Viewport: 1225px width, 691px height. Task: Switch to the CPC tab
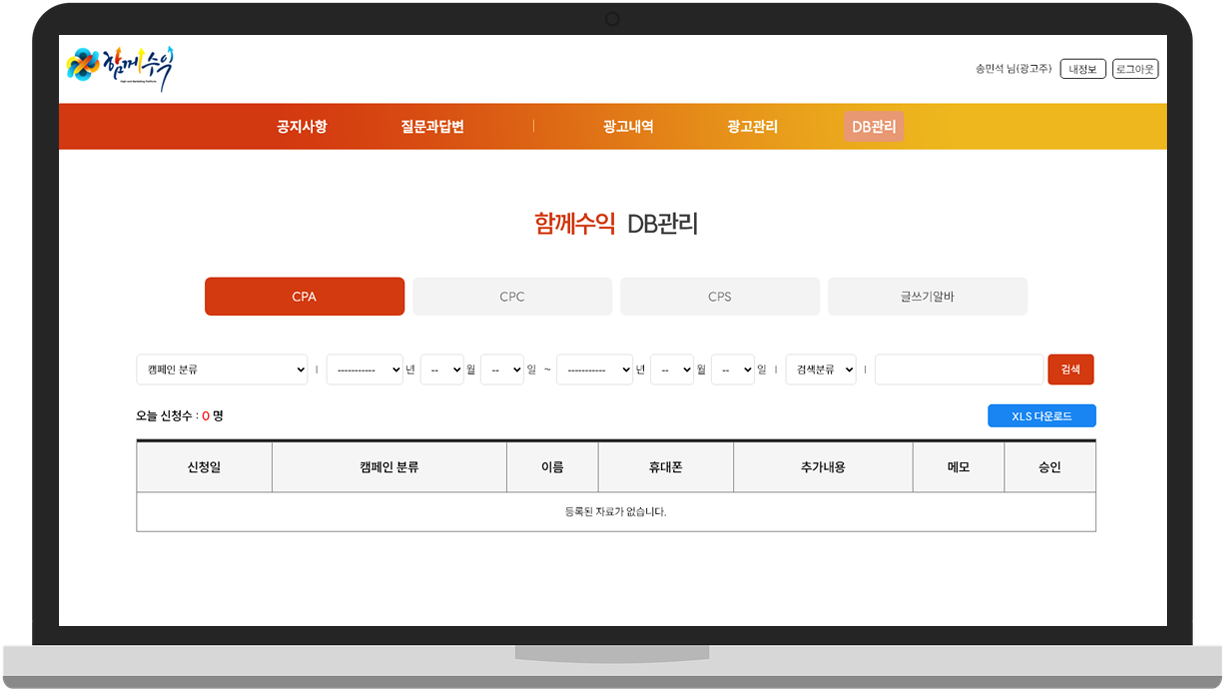(512, 297)
